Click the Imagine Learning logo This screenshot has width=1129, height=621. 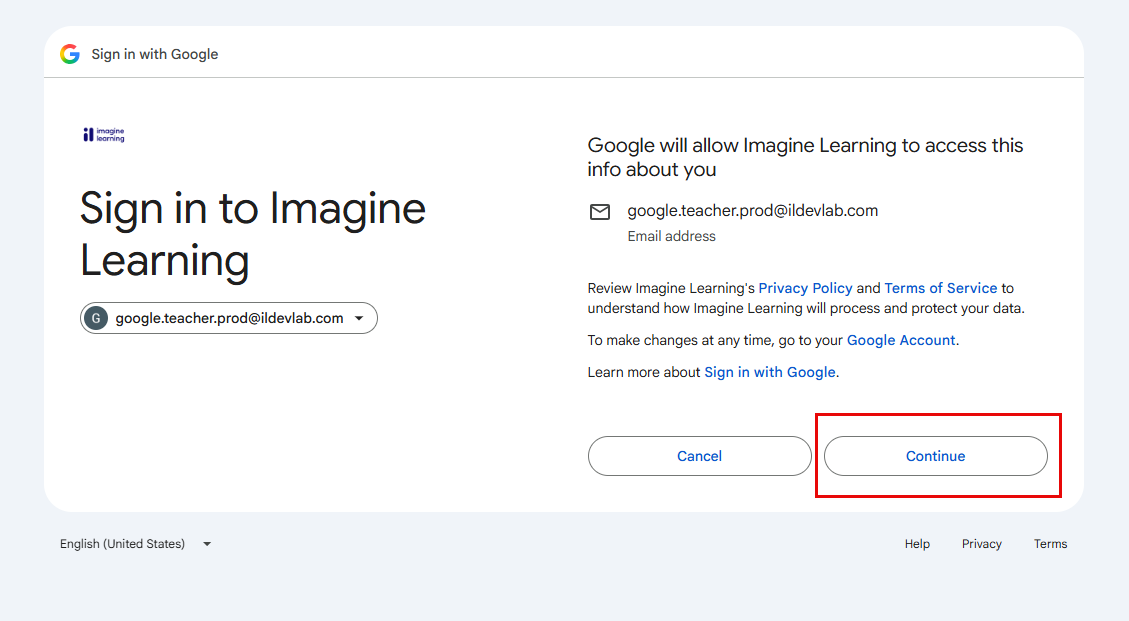coord(104,135)
